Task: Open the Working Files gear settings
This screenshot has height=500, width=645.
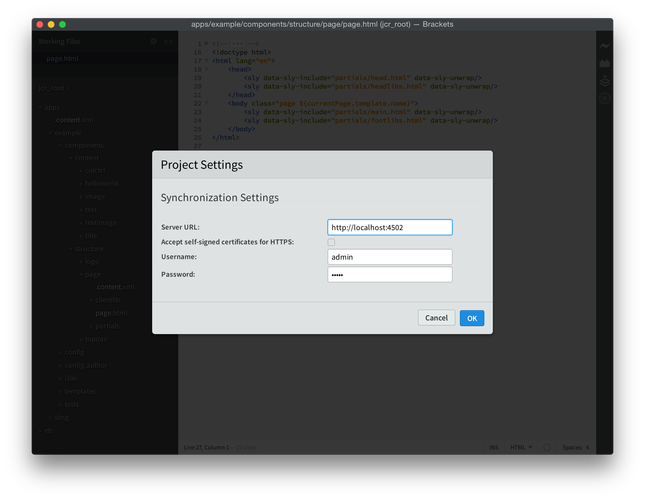Action: pos(154,42)
